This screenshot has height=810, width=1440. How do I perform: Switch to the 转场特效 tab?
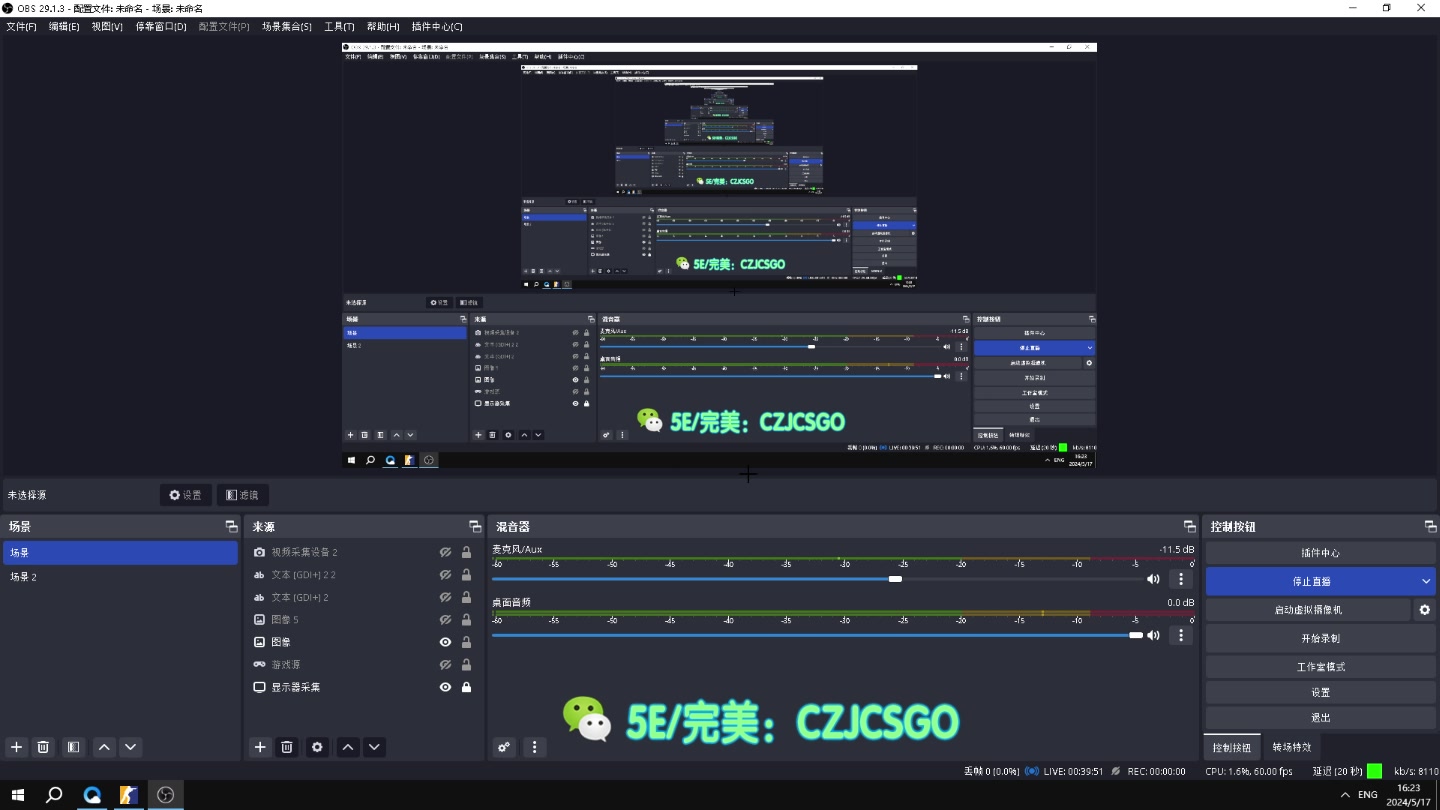1291,747
